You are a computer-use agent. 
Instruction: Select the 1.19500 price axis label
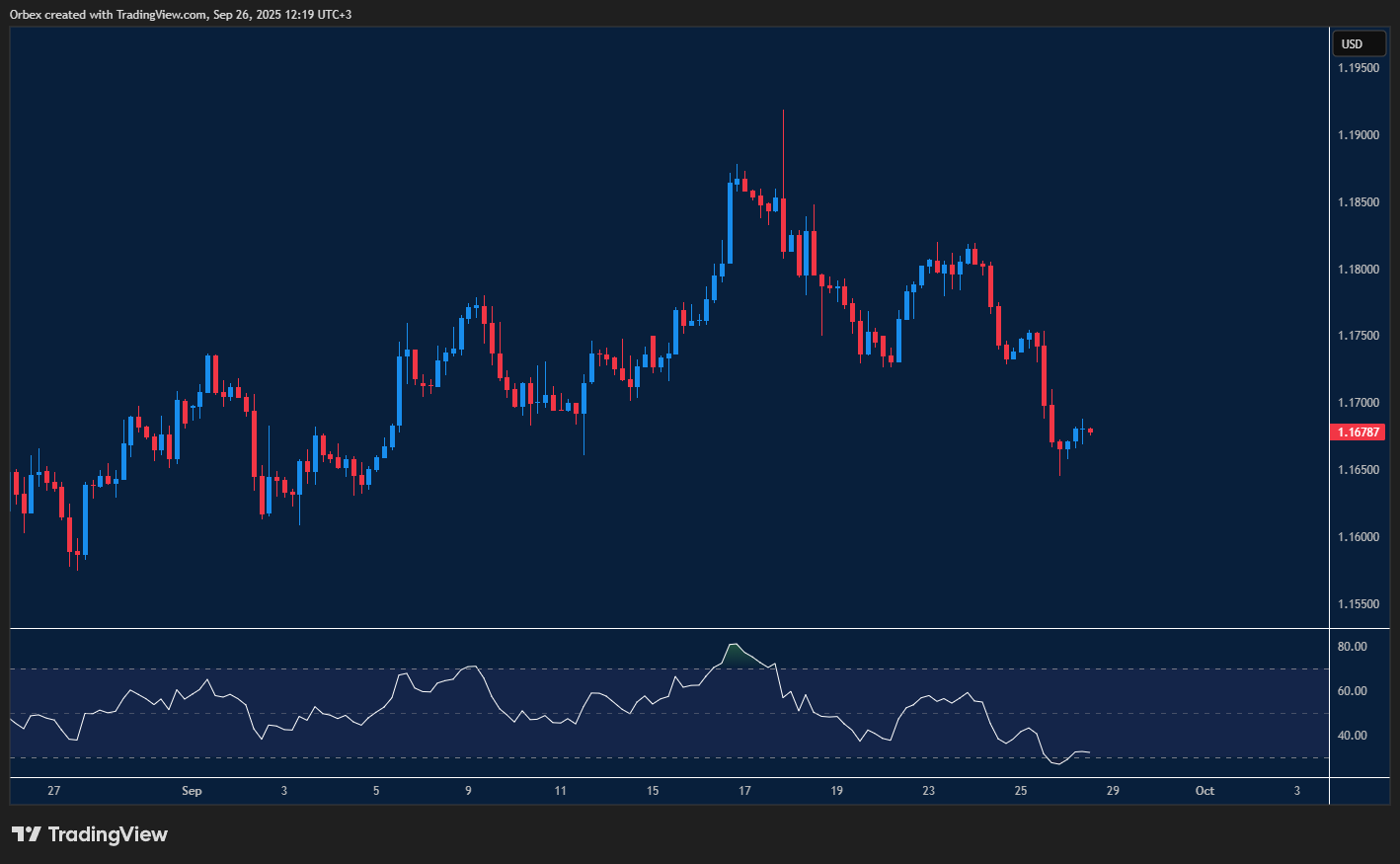[1359, 68]
